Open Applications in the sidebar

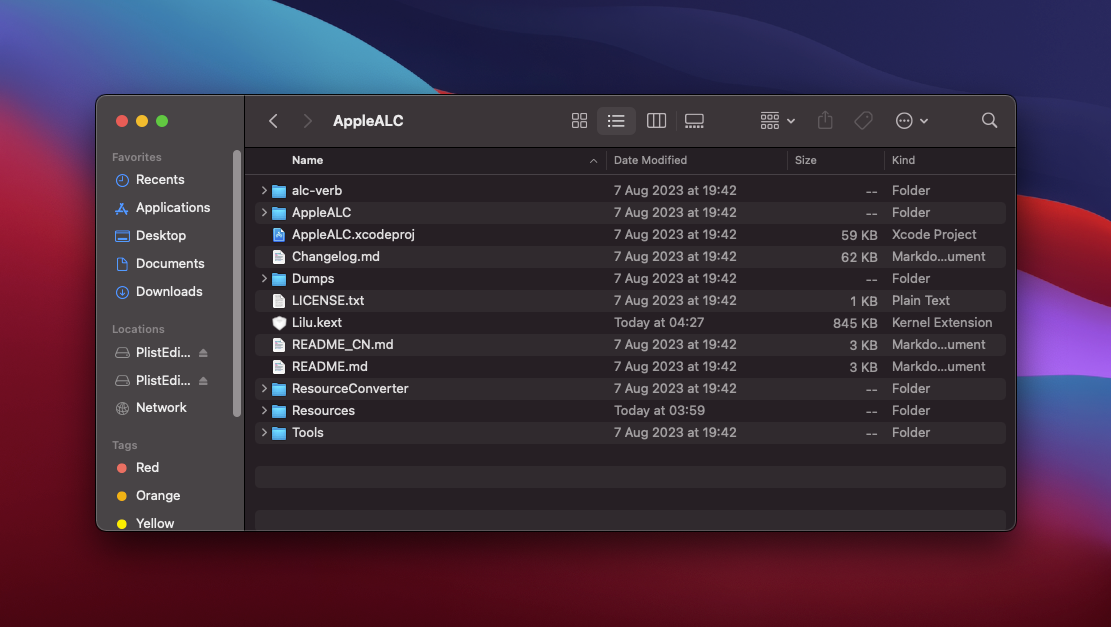point(173,208)
